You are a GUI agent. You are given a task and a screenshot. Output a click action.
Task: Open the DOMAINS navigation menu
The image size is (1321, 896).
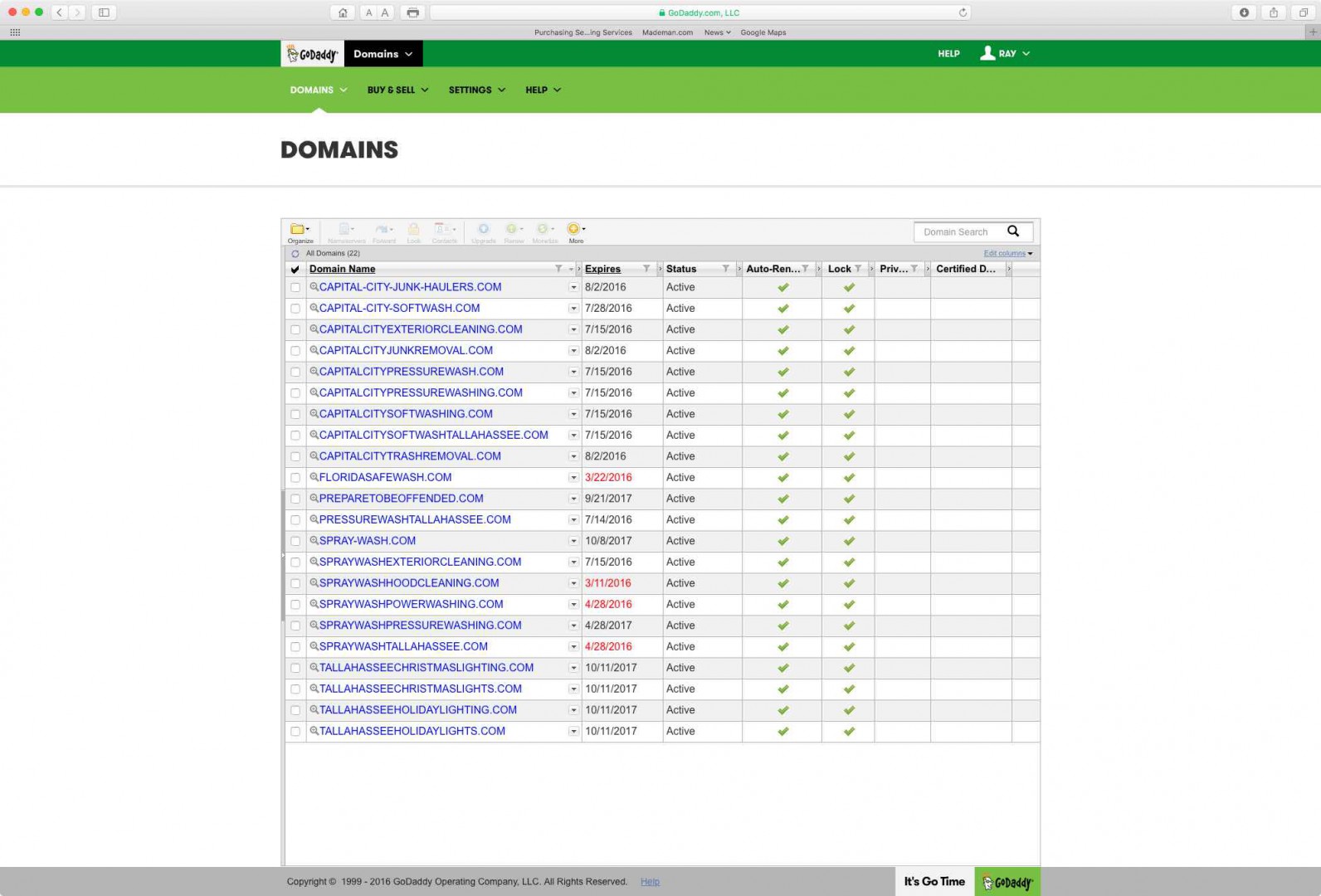pyautogui.click(x=319, y=90)
